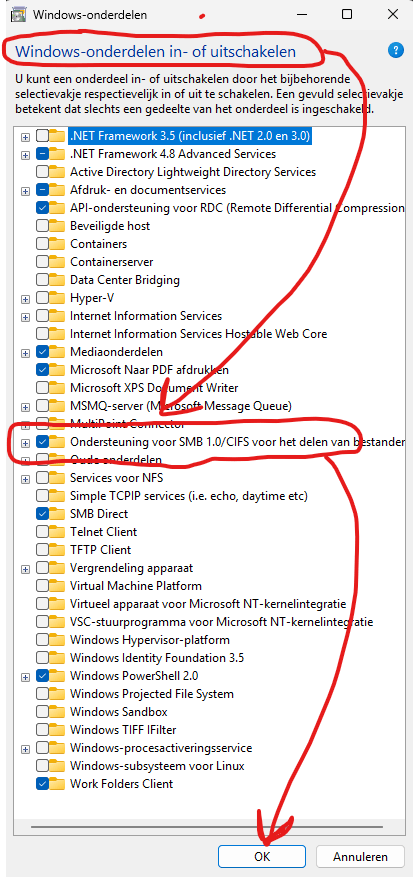The width and height of the screenshot is (413, 877).
Task: Expand the Internet Information Services tree node
Action: click(25, 317)
